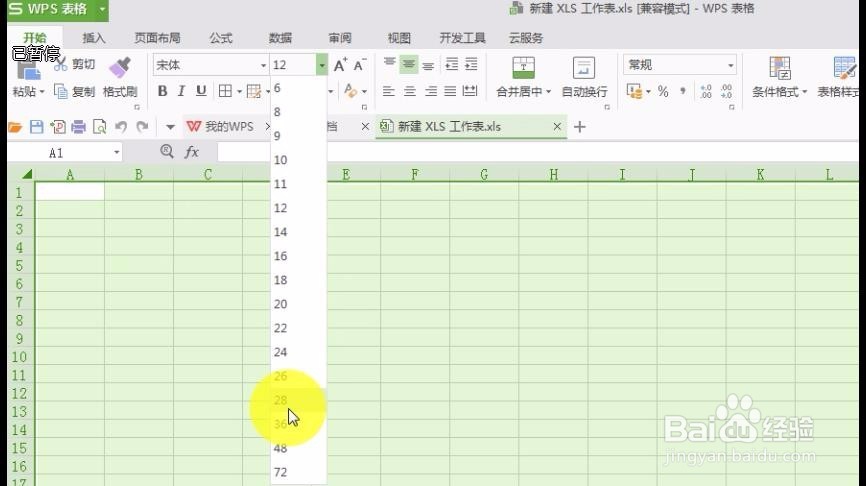Click the print preview icon
The width and height of the screenshot is (866, 486).
(99, 127)
